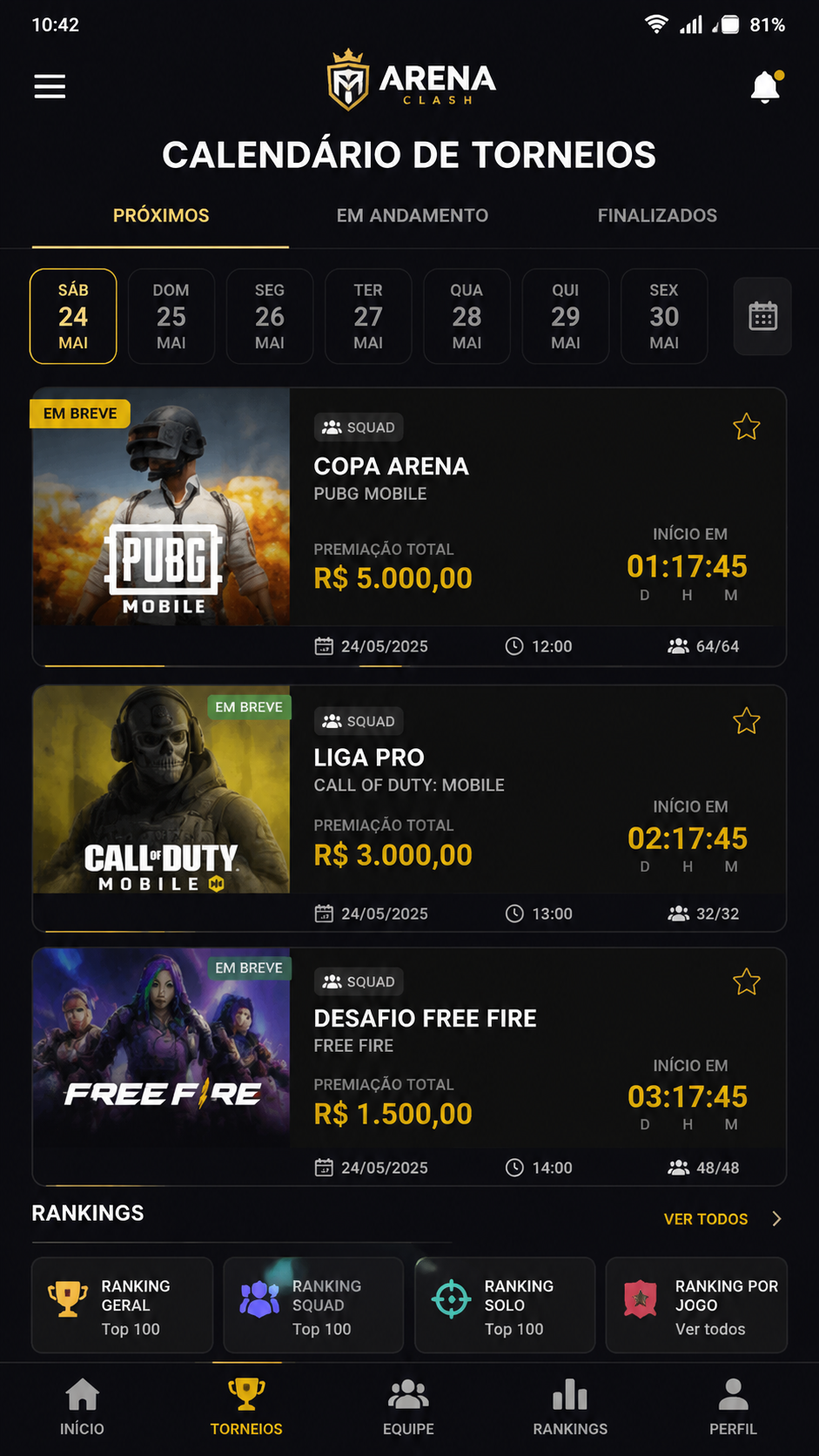This screenshot has width=819, height=1456.
Task: Open Rankings bar chart in bottom nav
Action: [570, 1407]
